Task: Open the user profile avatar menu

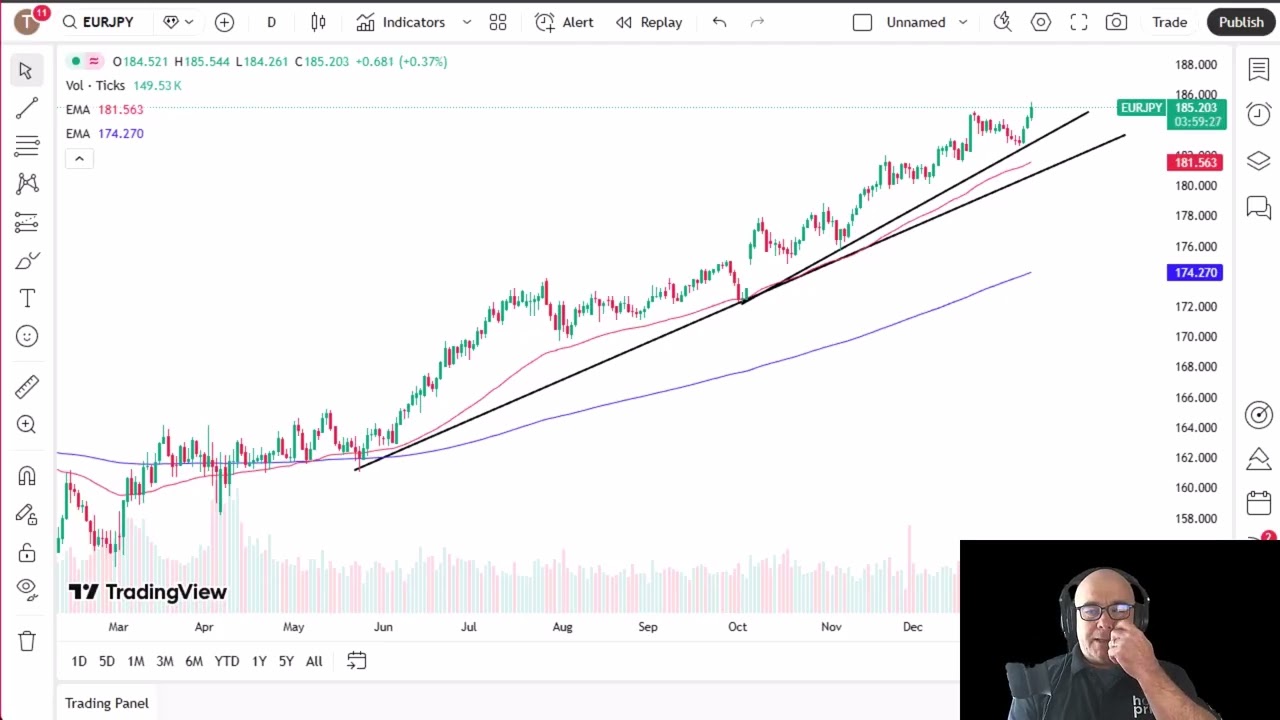Action: (27, 21)
